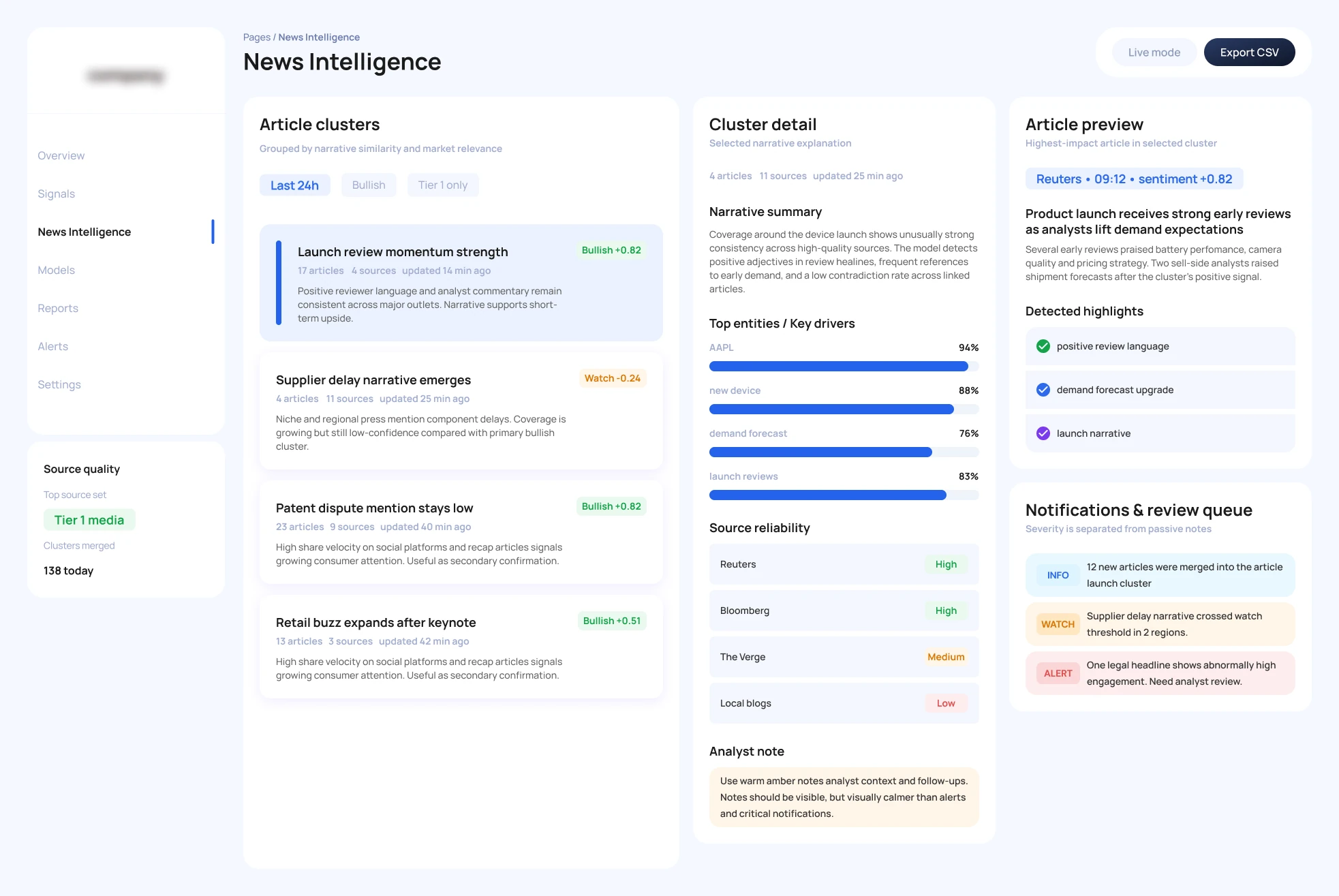
Task: Go to Signals page
Action: [57, 194]
